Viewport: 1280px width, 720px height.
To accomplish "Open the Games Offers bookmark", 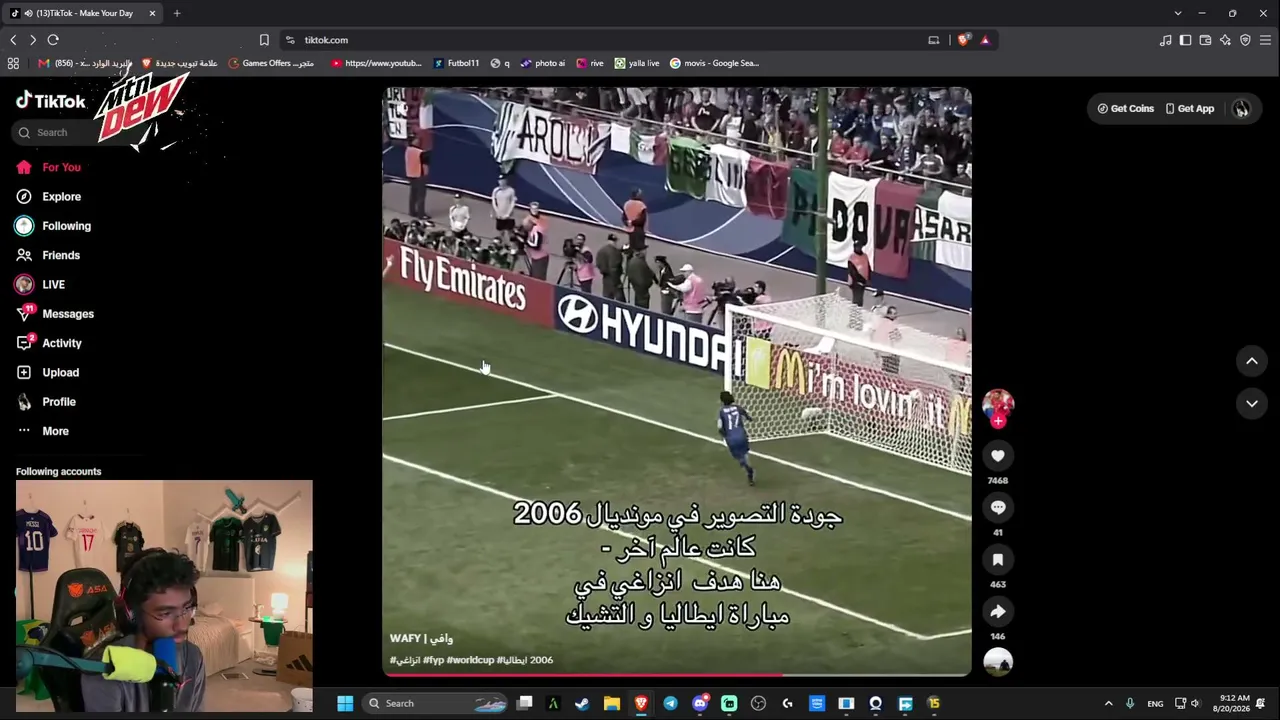I will coord(271,63).
